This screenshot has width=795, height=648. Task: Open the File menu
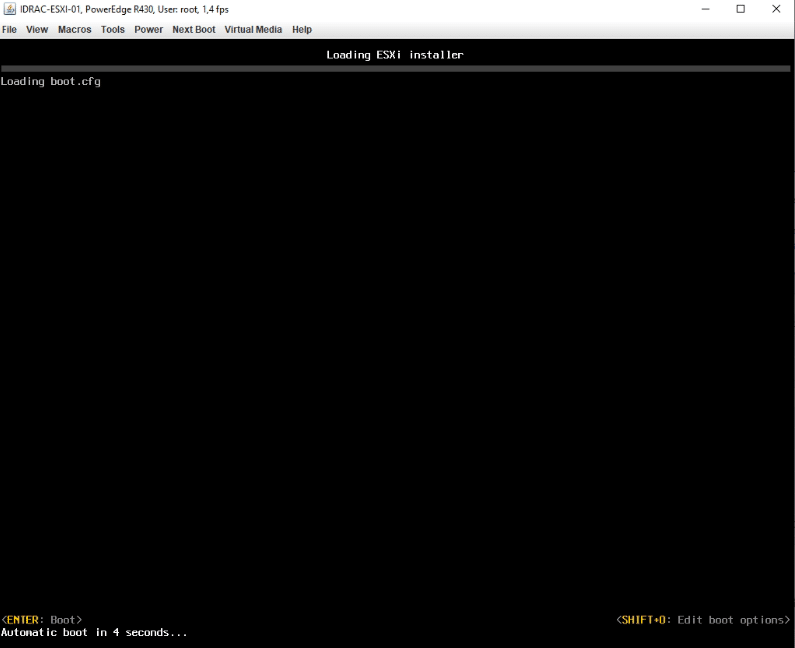[10, 30]
